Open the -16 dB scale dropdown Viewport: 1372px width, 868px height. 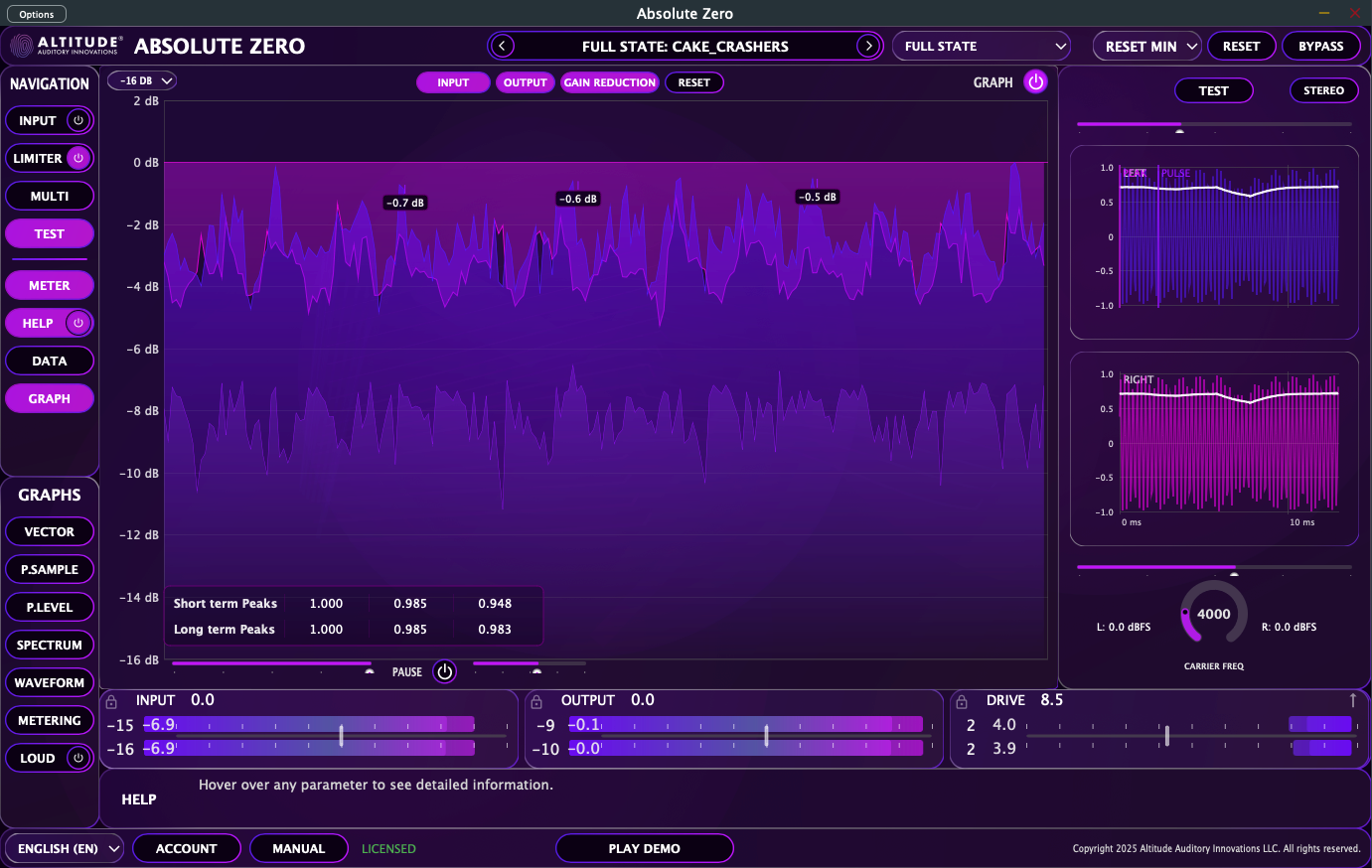pos(141,80)
